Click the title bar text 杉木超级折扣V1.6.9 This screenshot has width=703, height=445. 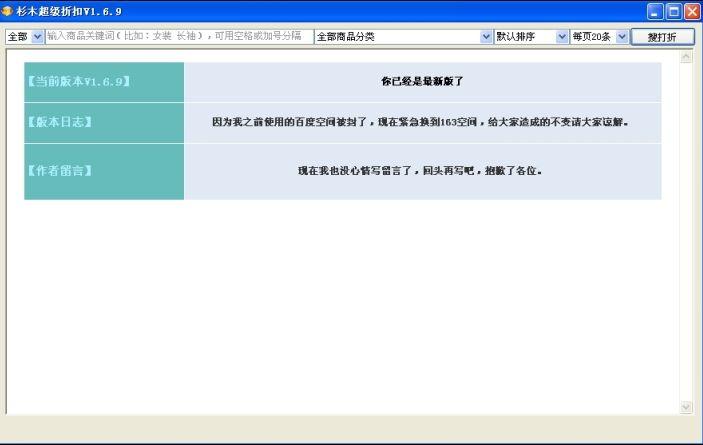click(68, 11)
